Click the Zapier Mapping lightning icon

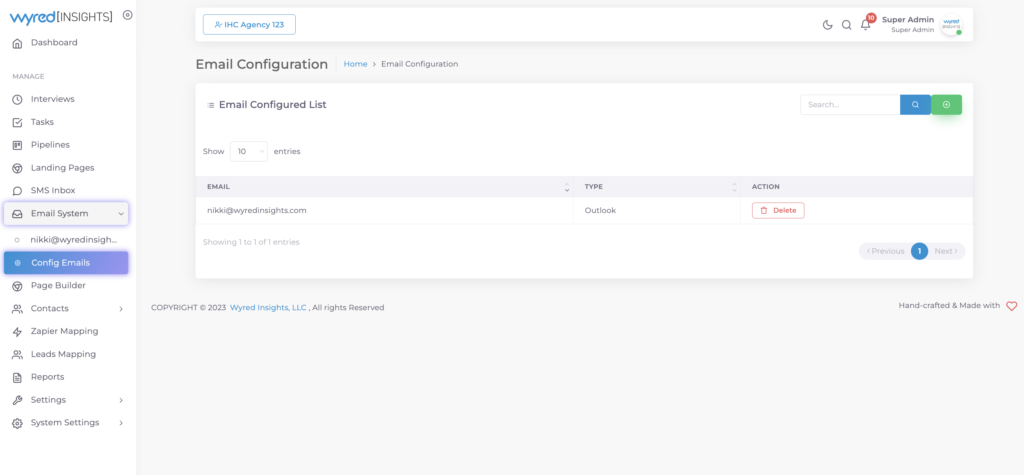(18, 331)
